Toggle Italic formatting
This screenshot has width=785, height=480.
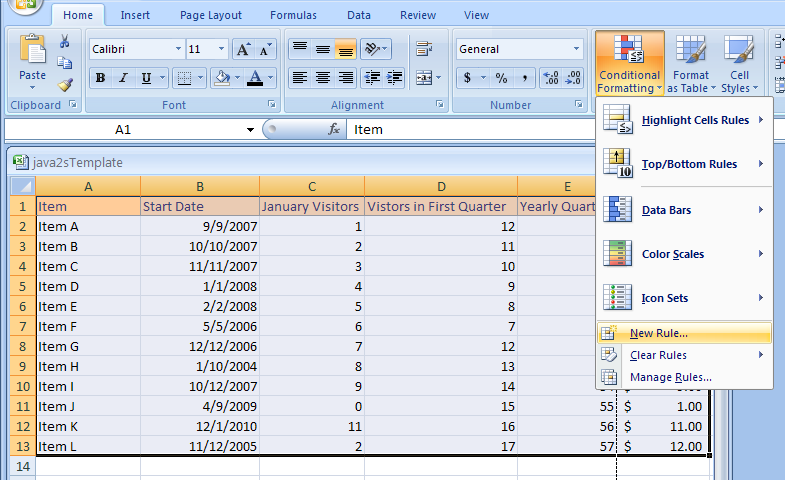[x=123, y=78]
